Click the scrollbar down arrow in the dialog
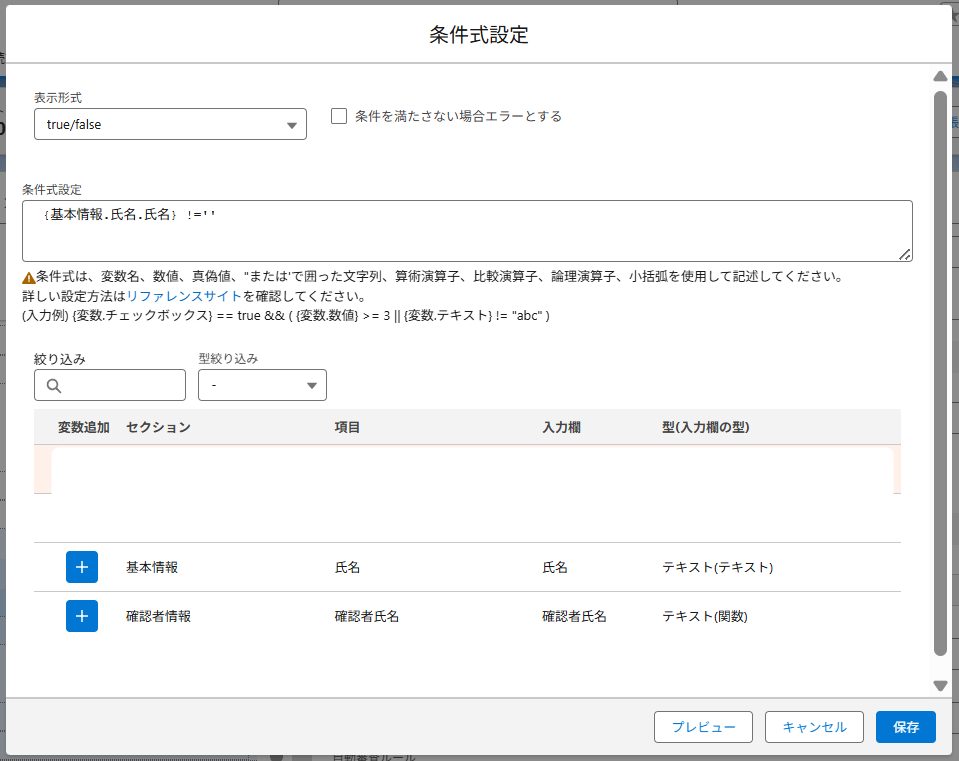Screen dimensions: 959x761 940,685
